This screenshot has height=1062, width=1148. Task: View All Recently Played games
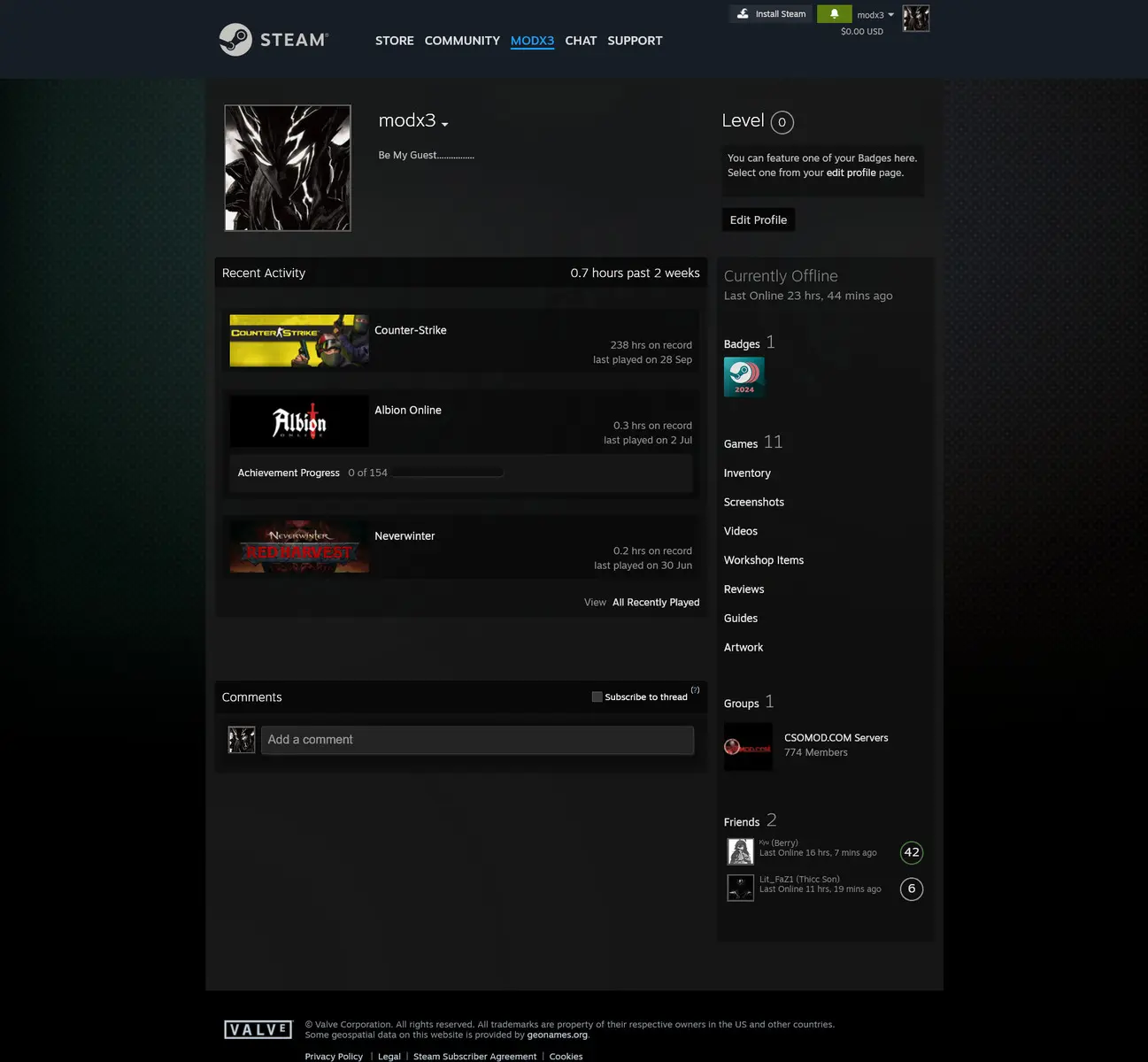pyautogui.click(x=655, y=603)
